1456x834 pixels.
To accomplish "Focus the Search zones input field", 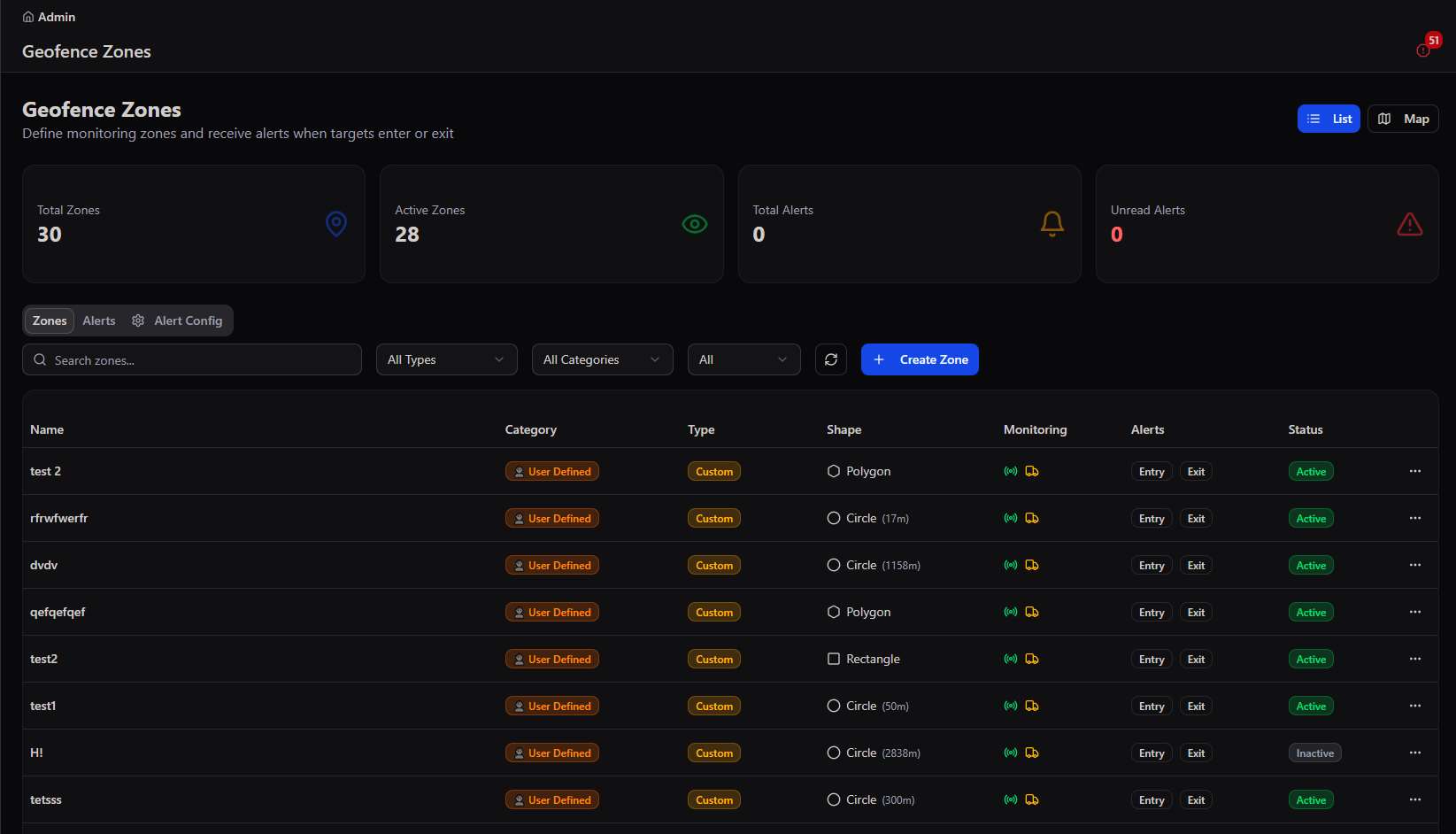I will pos(192,359).
